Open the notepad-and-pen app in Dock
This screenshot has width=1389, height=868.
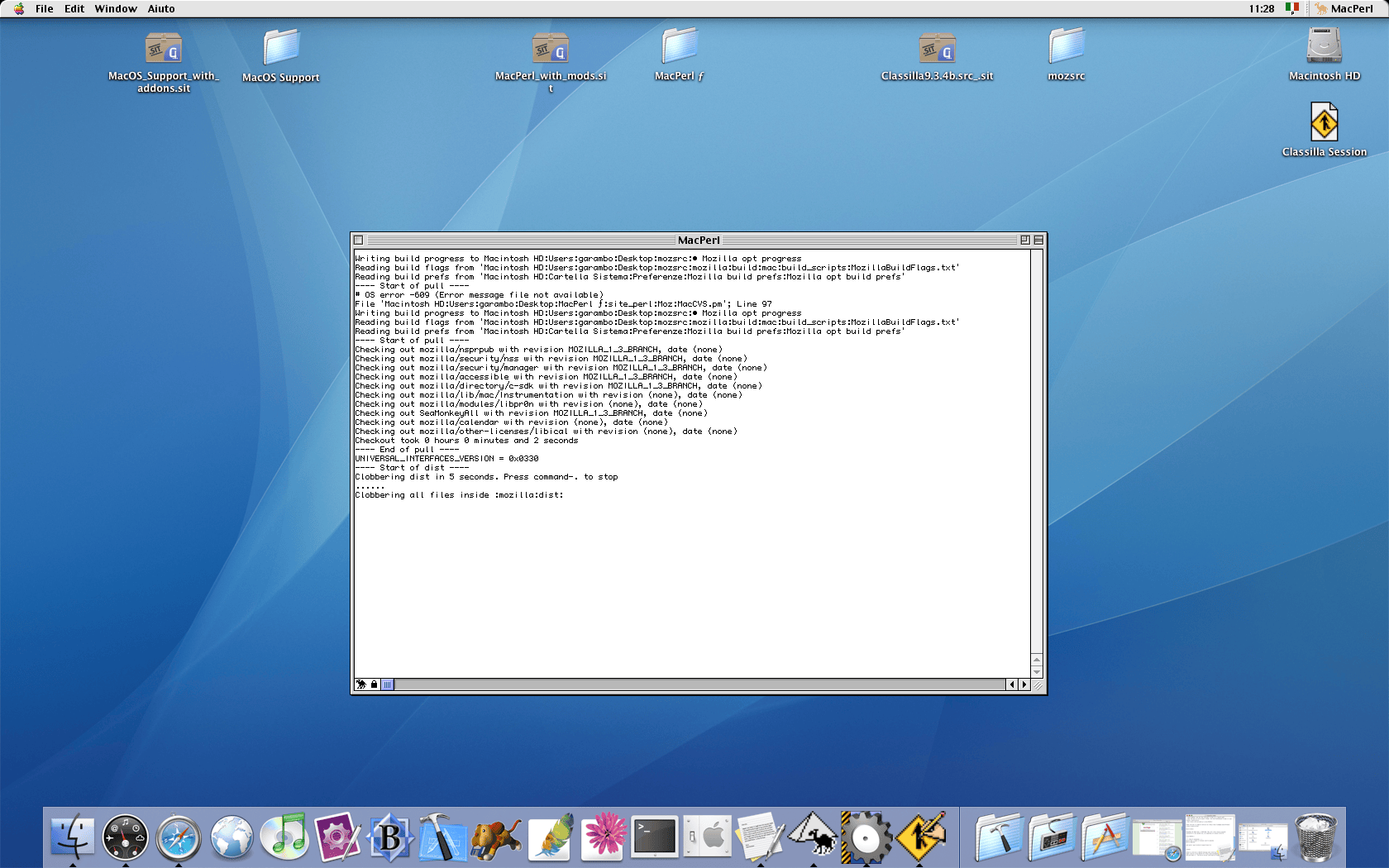coord(761,837)
